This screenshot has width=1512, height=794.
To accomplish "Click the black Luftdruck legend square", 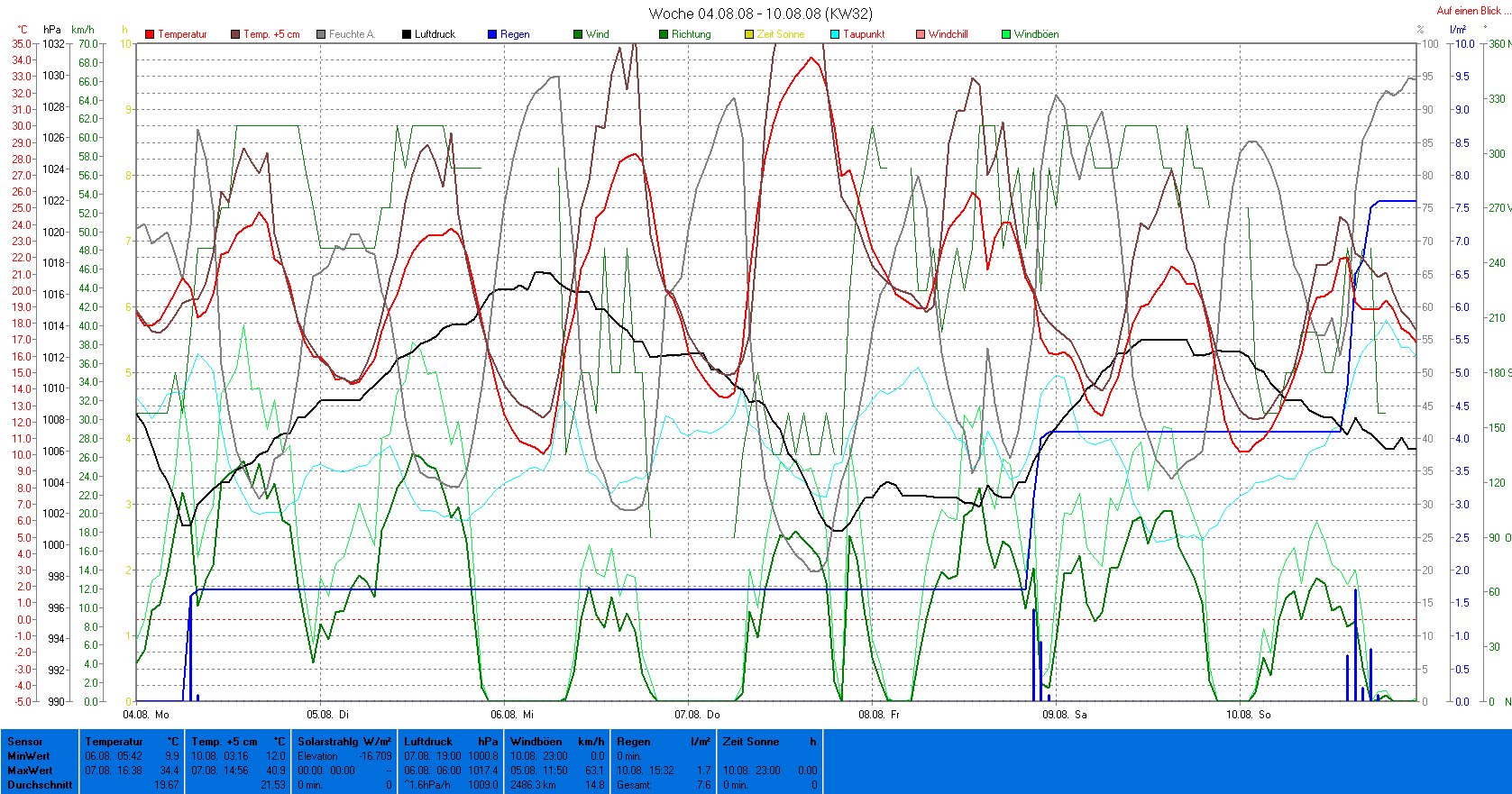I will coord(407,34).
